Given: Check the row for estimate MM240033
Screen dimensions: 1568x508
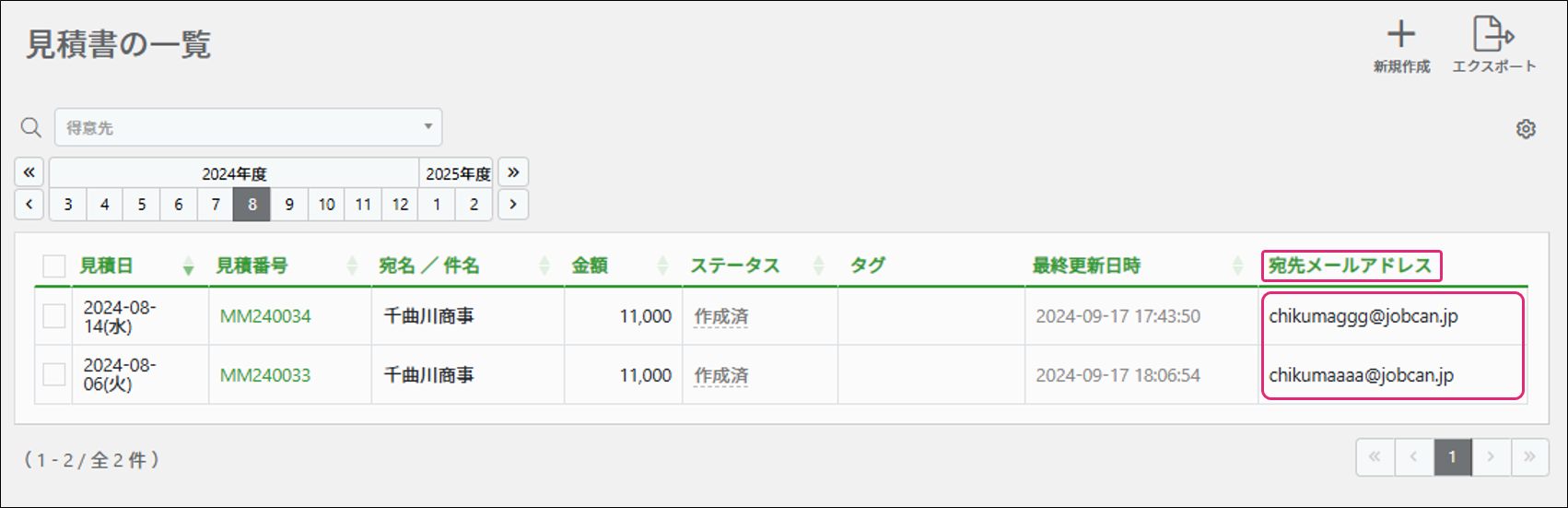Looking at the screenshot, I should click(54, 374).
